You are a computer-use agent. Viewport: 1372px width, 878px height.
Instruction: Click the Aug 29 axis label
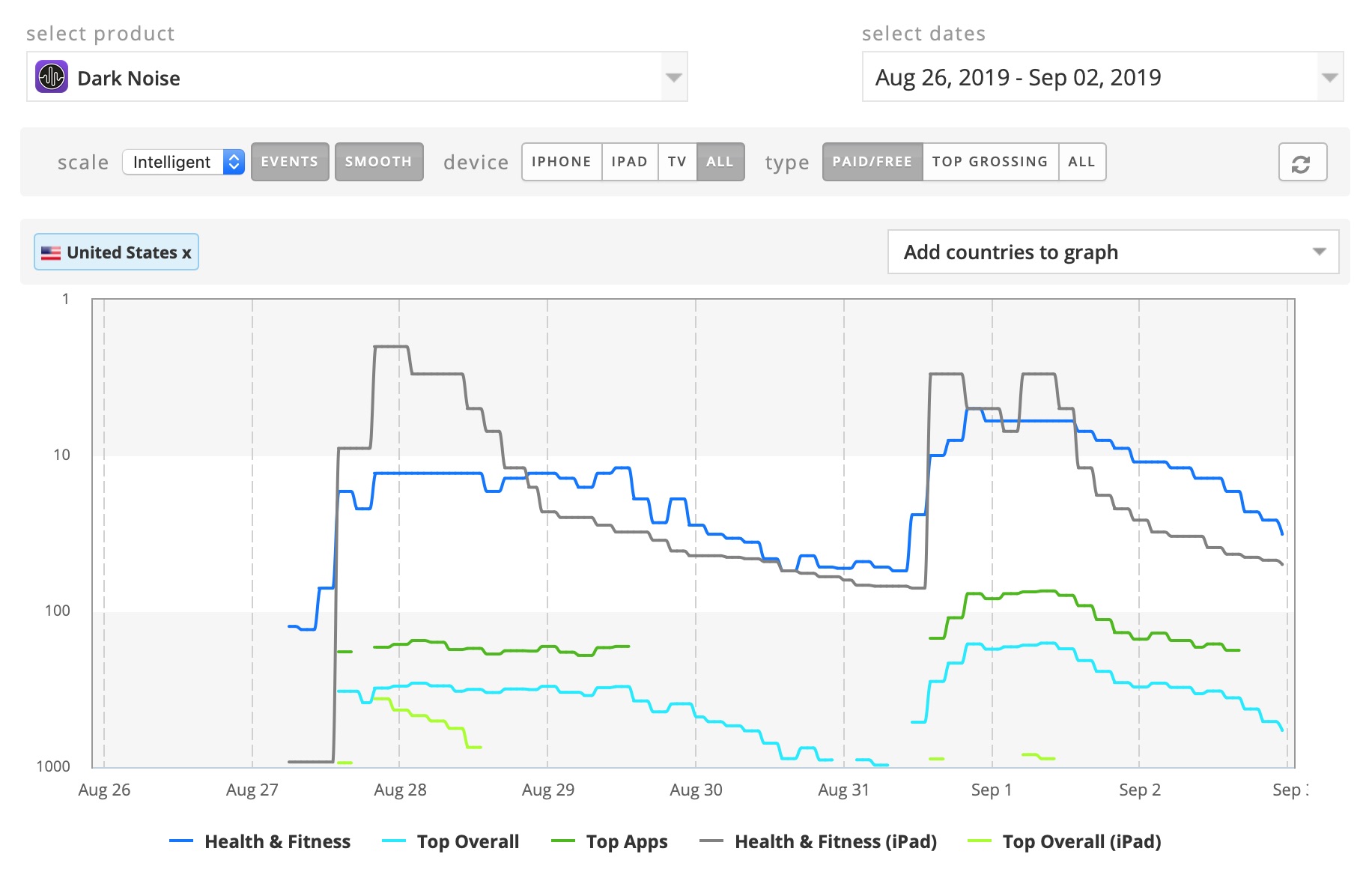coord(548,790)
